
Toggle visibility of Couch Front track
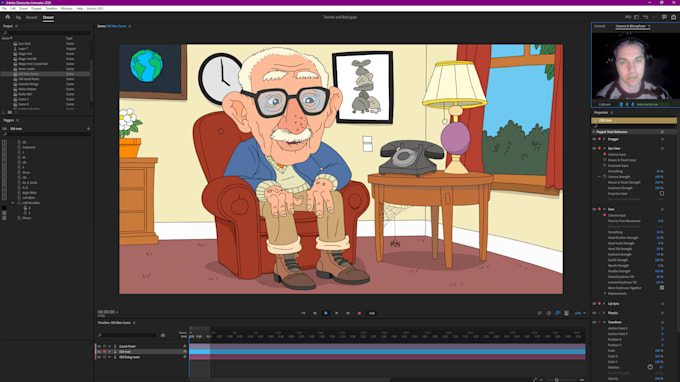[99, 346]
